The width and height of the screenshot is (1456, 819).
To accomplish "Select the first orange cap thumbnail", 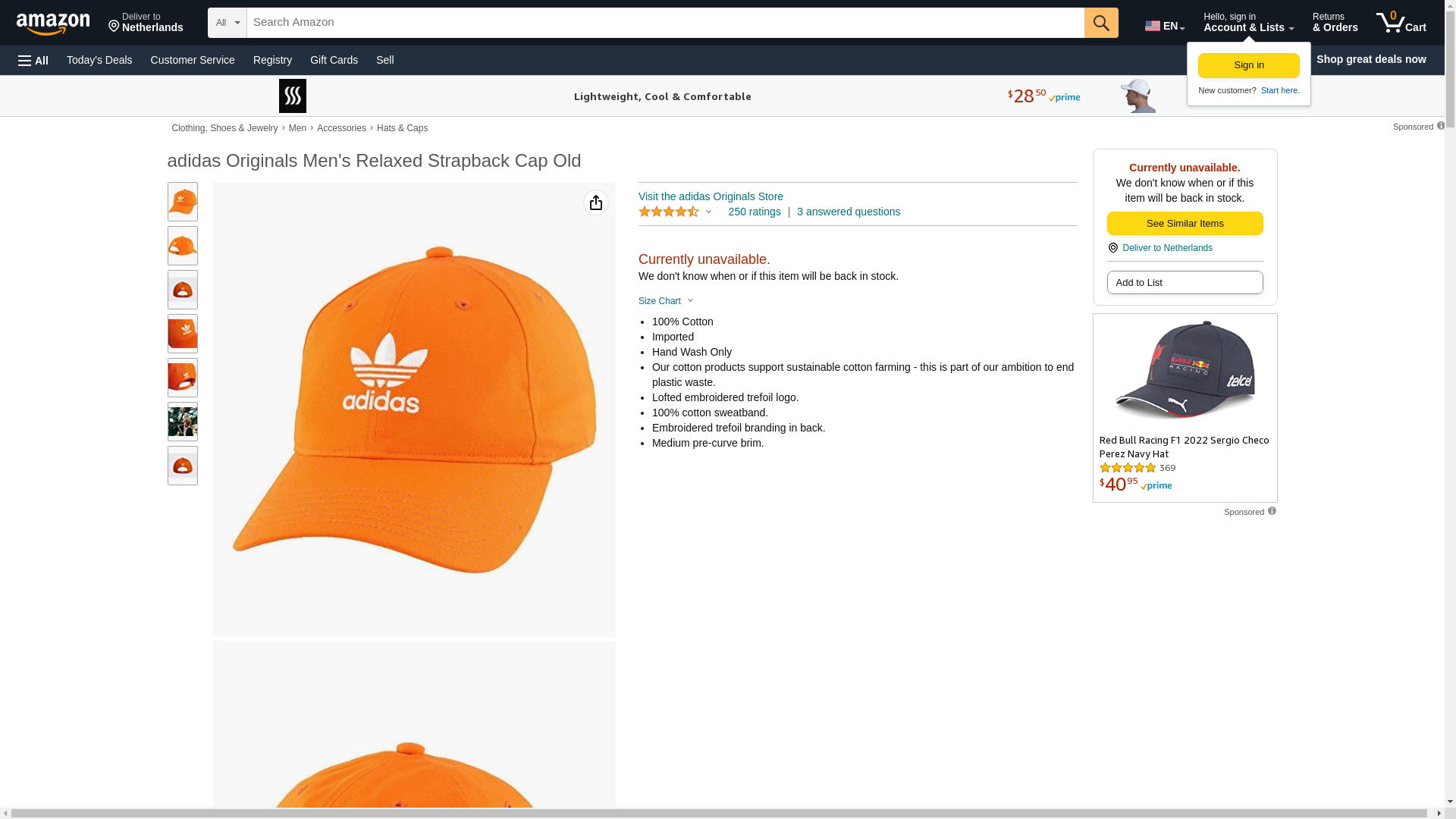I will click(182, 202).
